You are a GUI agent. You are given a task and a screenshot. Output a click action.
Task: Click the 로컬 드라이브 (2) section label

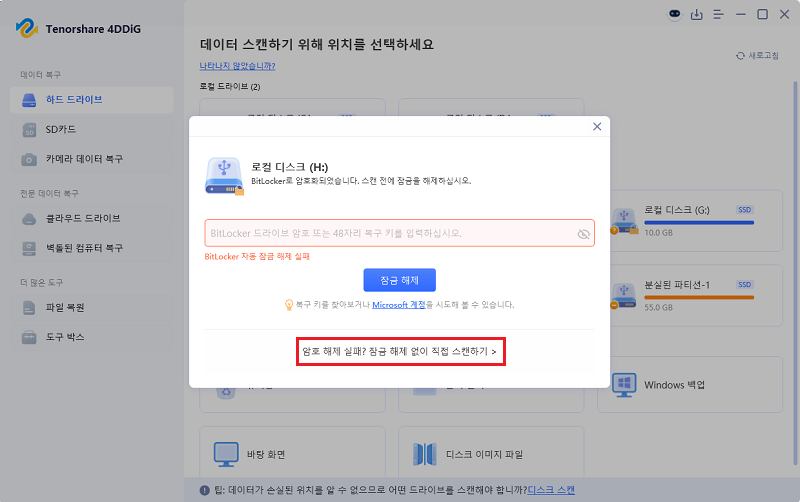point(230,87)
